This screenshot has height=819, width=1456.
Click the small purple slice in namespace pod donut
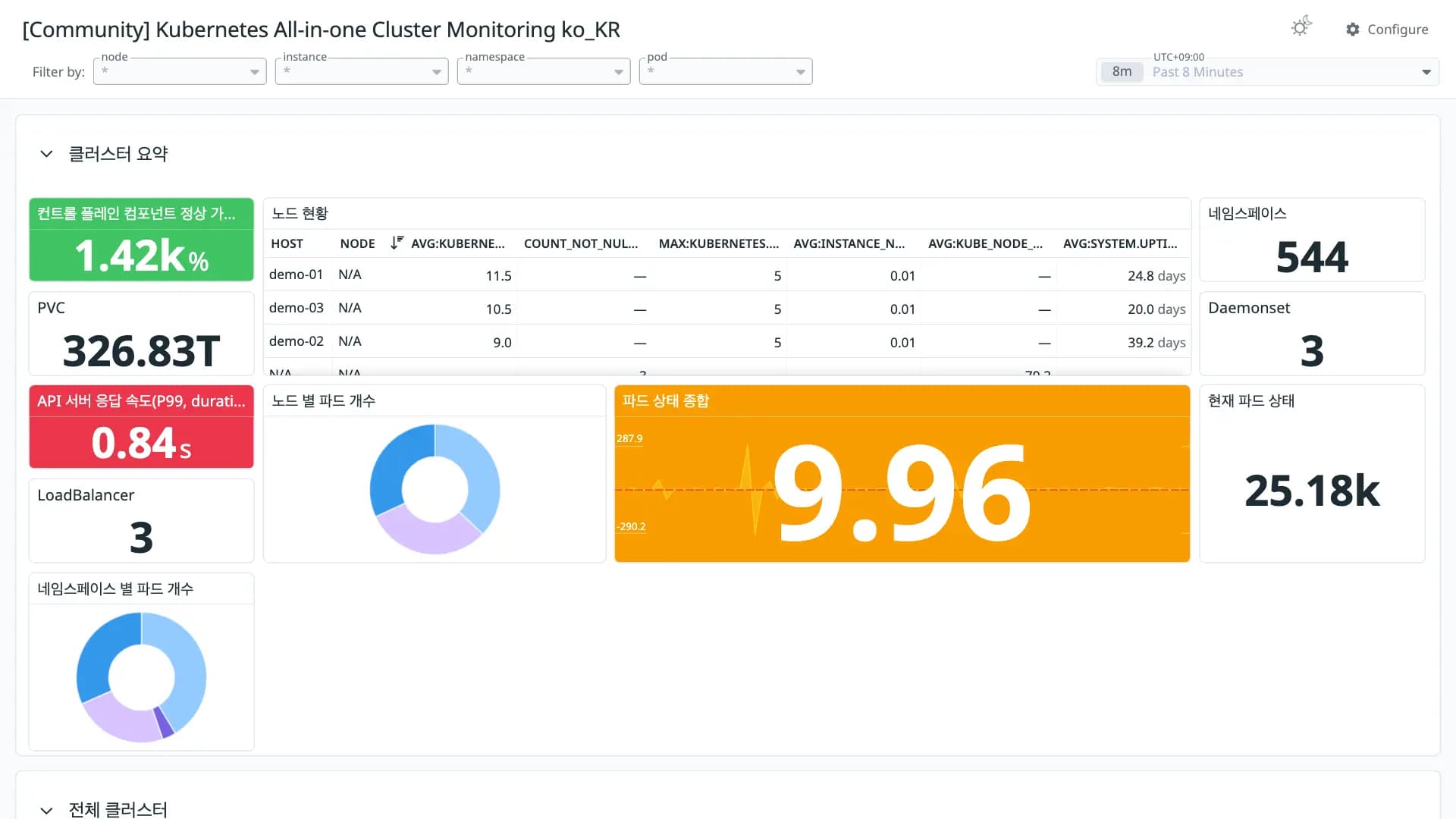pyautogui.click(x=163, y=722)
